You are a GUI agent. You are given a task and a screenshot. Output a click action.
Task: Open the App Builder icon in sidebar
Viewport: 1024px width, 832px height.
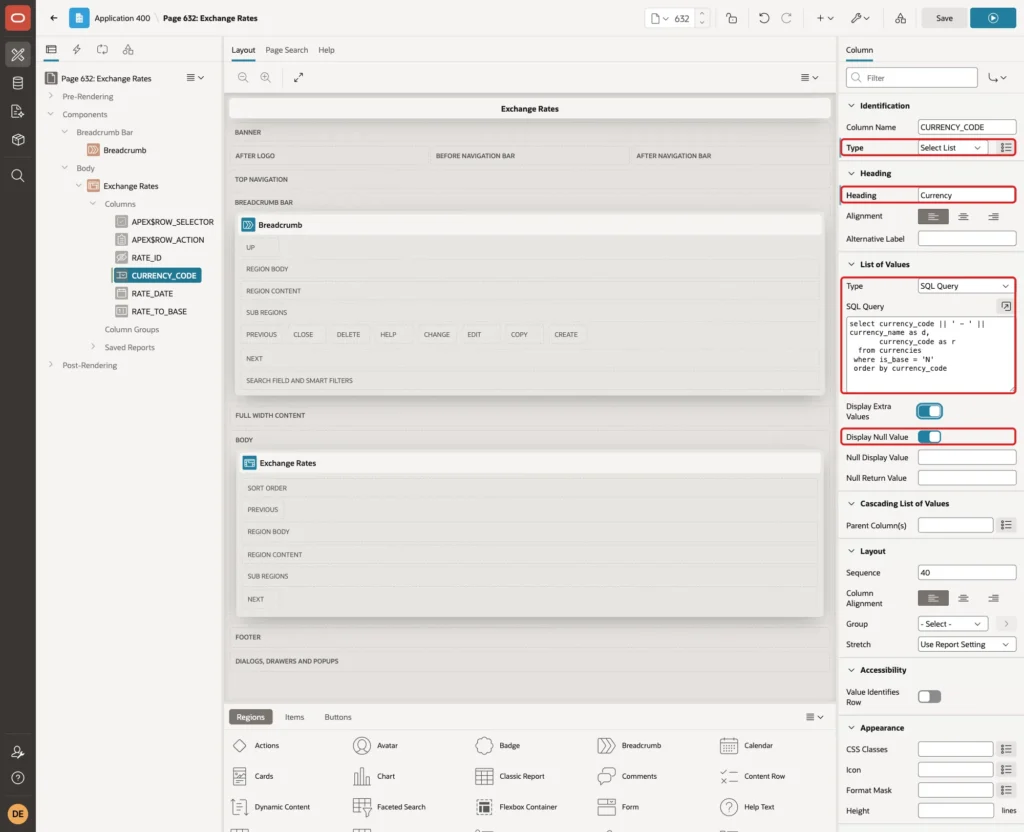pyautogui.click(x=18, y=55)
